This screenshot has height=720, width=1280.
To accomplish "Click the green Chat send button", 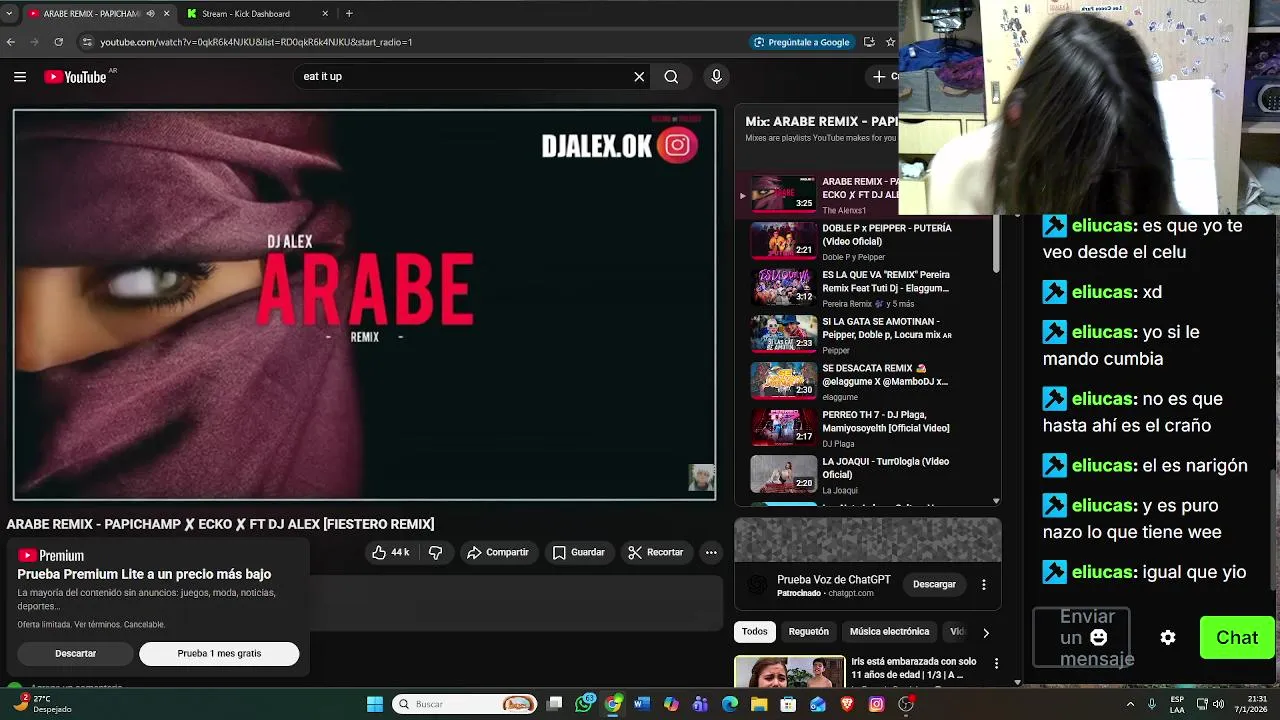I will click(x=1237, y=638).
